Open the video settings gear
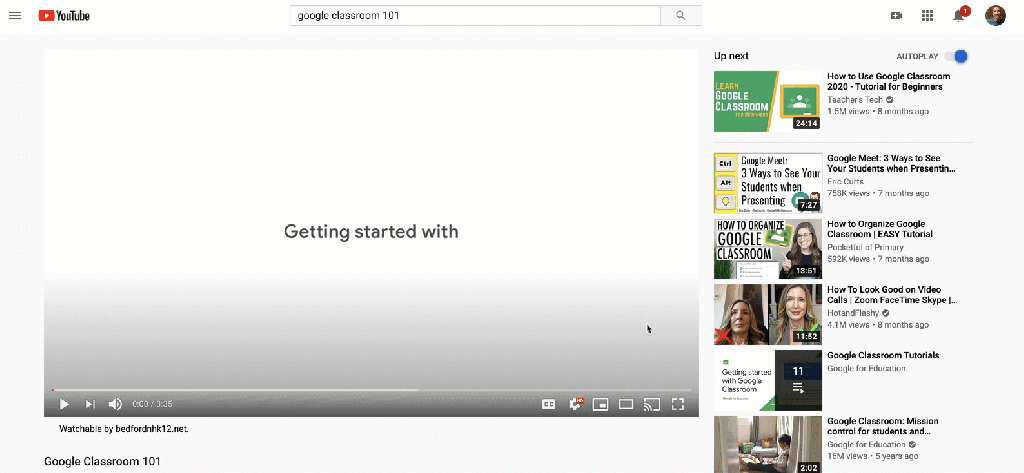The height and width of the screenshot is (473, 1024). coord(576,404)
